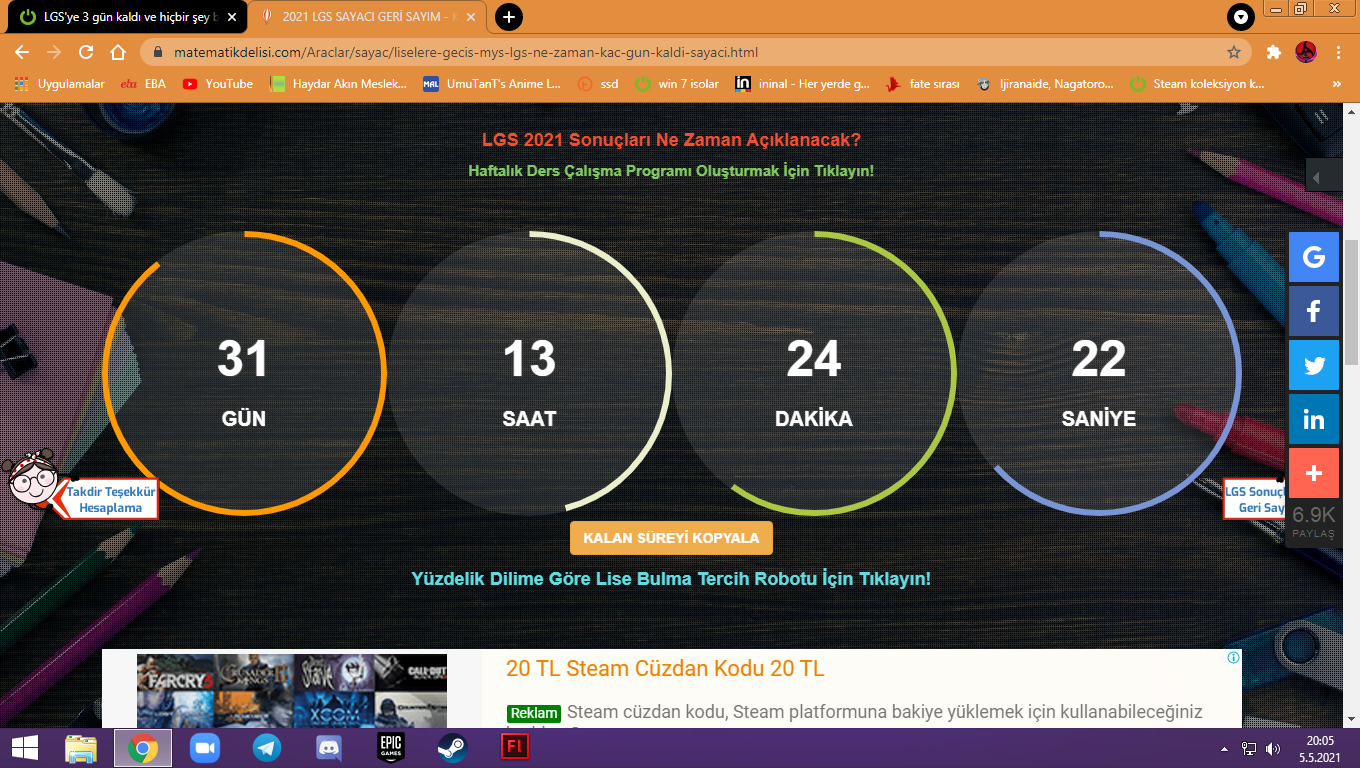1360x768 pixels.
Task: Open 20 TL Steam Cüzdan Kodu ad title
Action: pyautogui.click(x=665, y=668)
